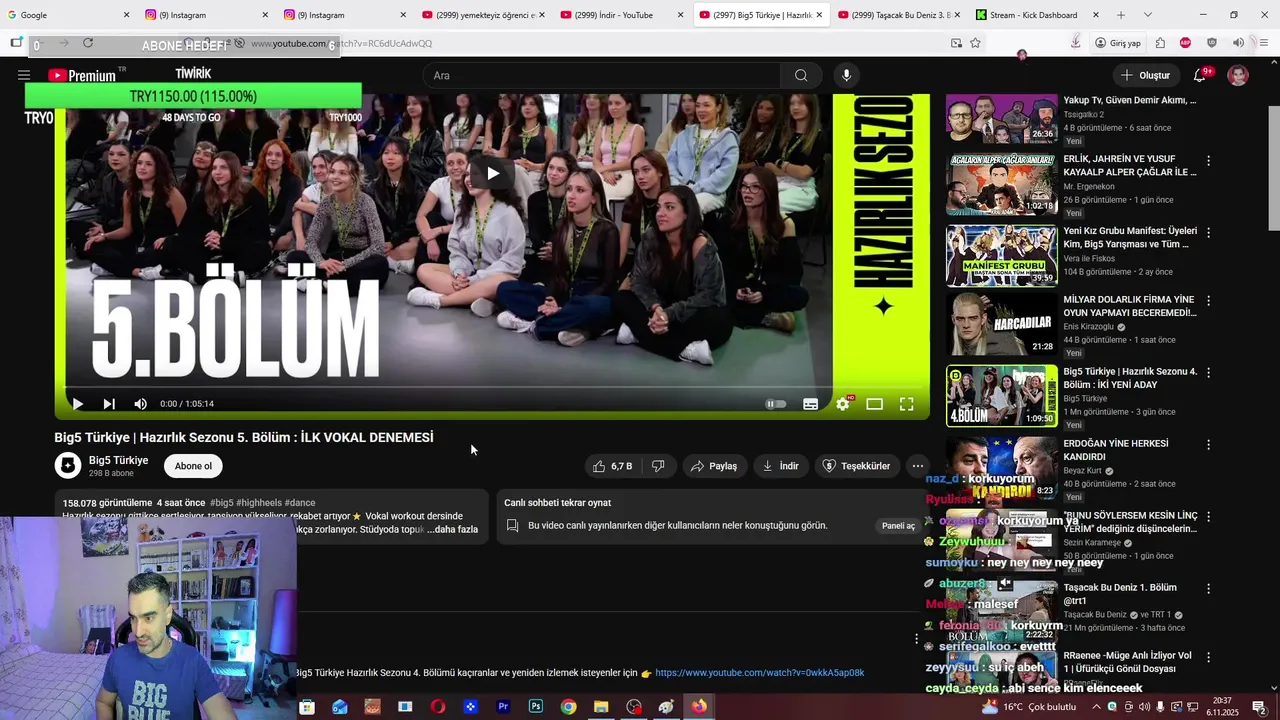Open the menu for ERLİK, JAHREİN video
This screenshot has width=1280, height=720.
click(1208, 161)
